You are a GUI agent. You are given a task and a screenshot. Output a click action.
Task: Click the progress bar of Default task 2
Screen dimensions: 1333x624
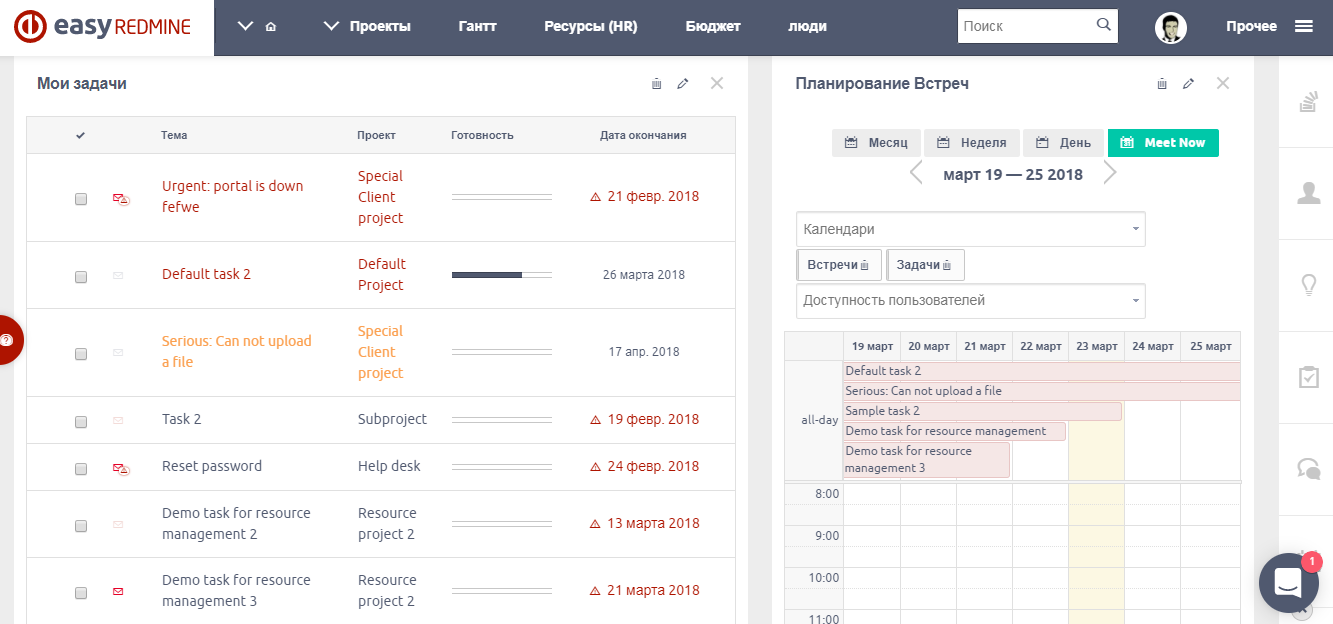pos(502,274)
